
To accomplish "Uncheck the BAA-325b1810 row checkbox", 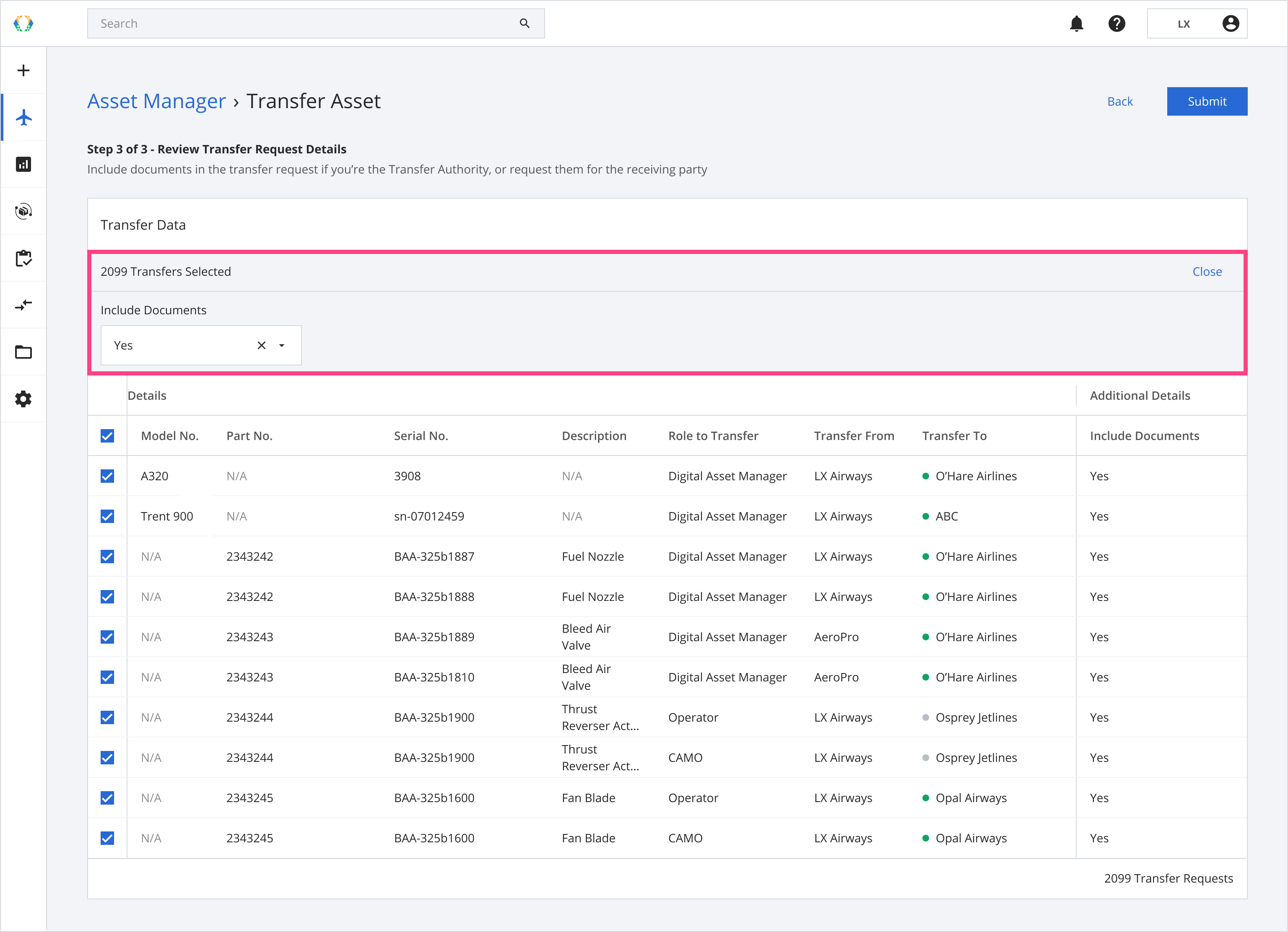I will pos(107,677).
